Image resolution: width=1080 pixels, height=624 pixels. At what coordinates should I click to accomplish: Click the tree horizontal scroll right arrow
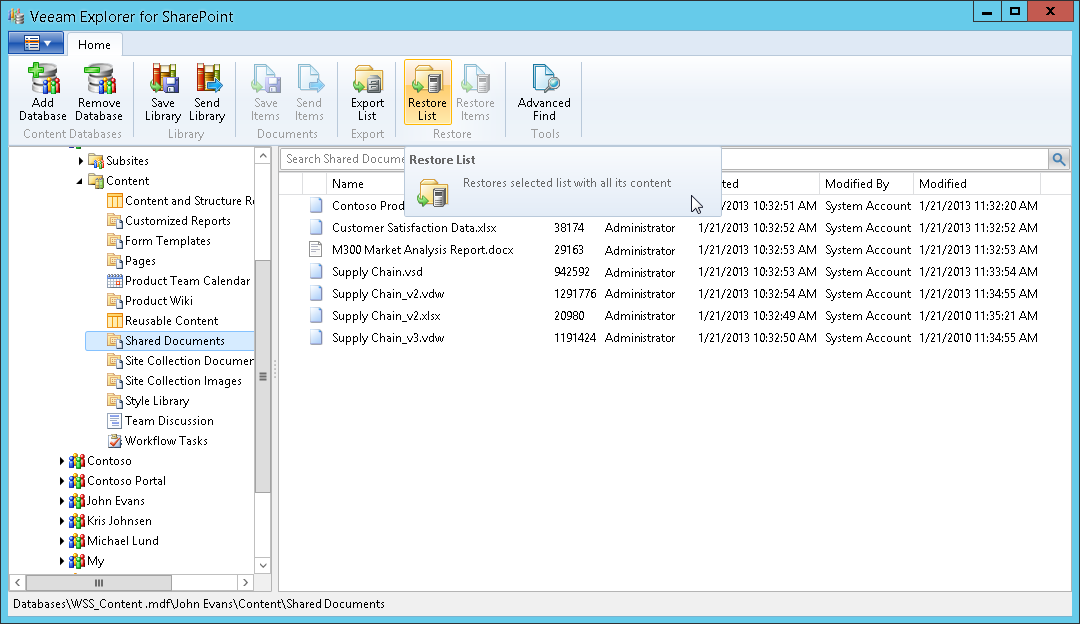click(x=245, y=583)
